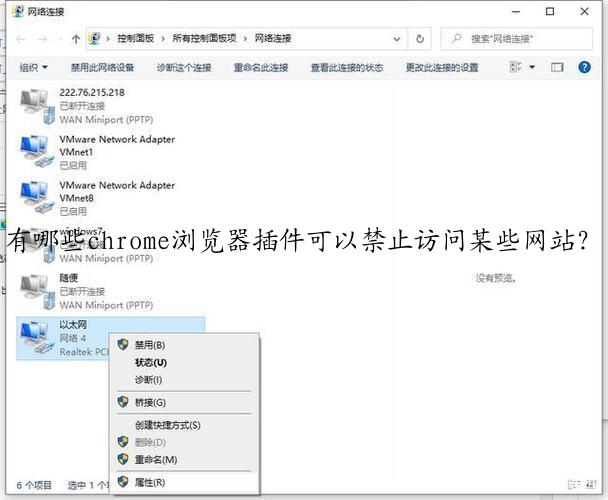Minimize the 网络连接 window
Viewport: 608px width, 500px height.
tap(516, 12)
